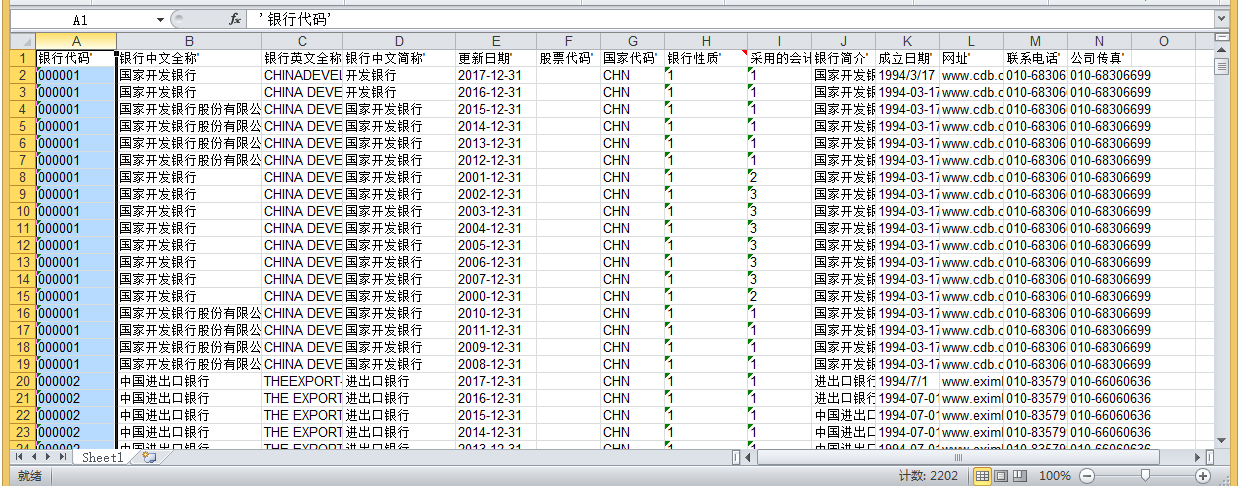Click the zoom slider handle
This screenshot has height=486, width=1240.
tap(1145, 476)
